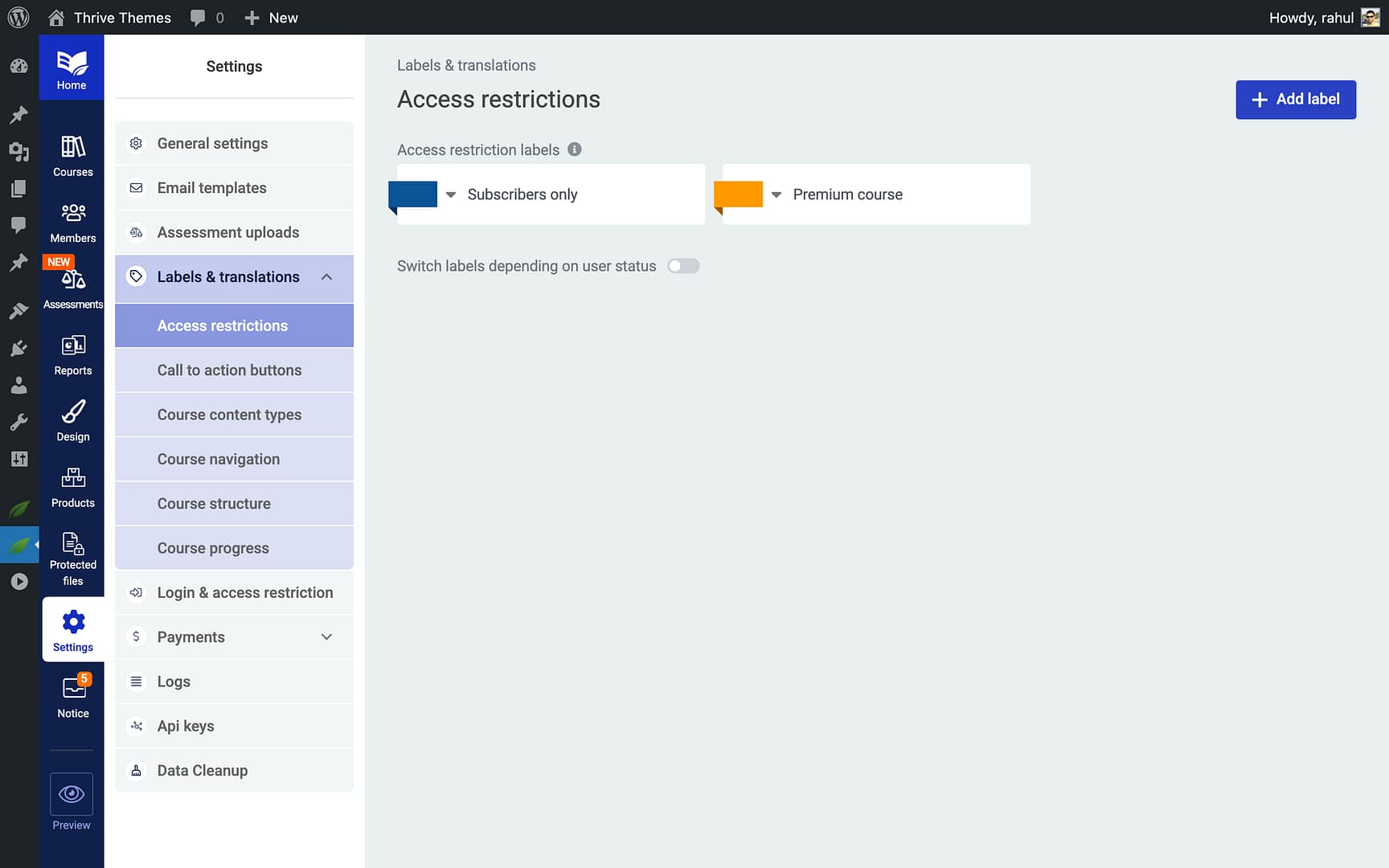This screenshot has width=1389, height=868.
Task: Open the Design section
Action: (x=72, y=420)
